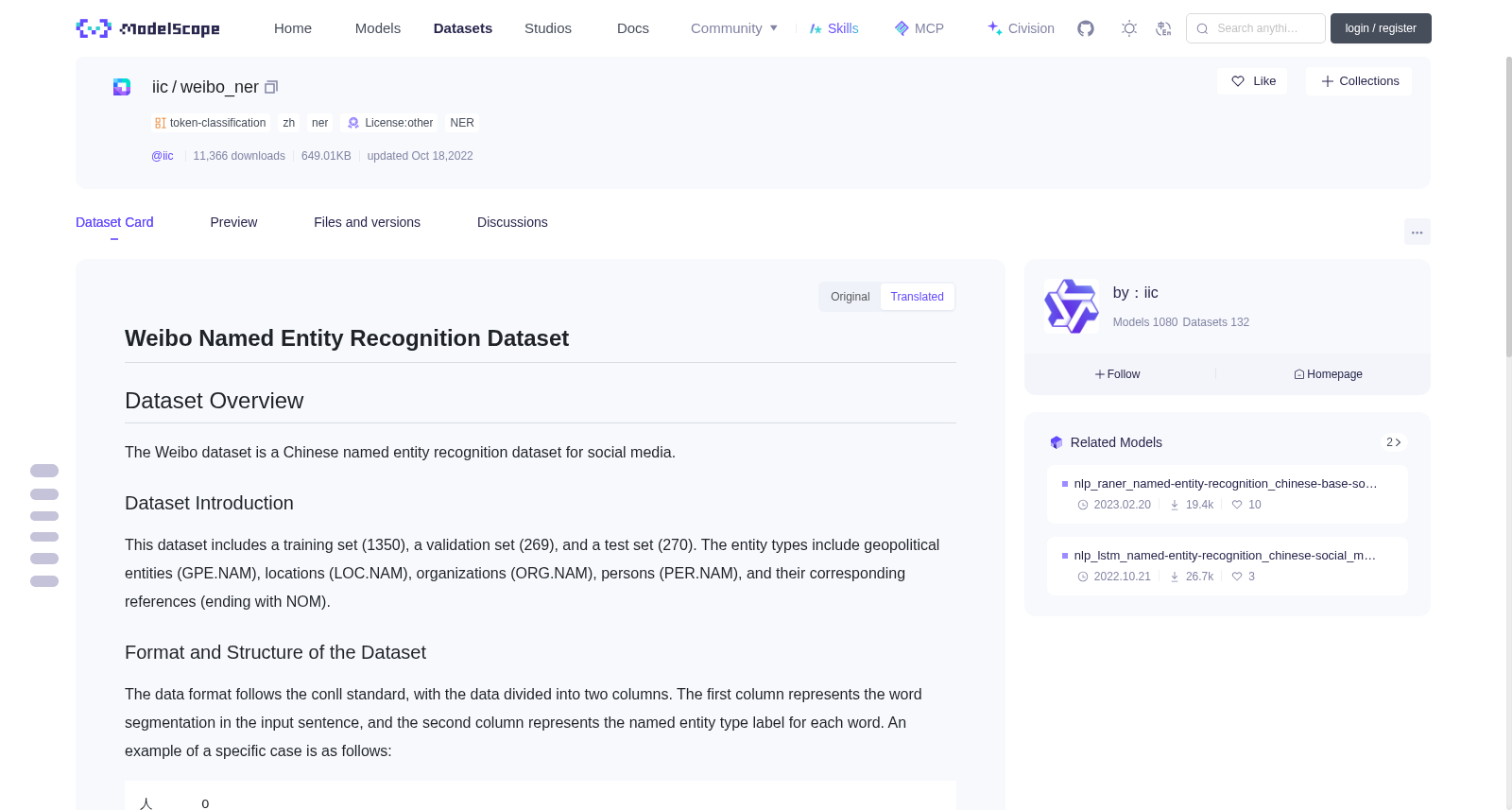The image size is (1512, 810).
Task: Like the weibo_ner dataset
Action: (1252, 81)
